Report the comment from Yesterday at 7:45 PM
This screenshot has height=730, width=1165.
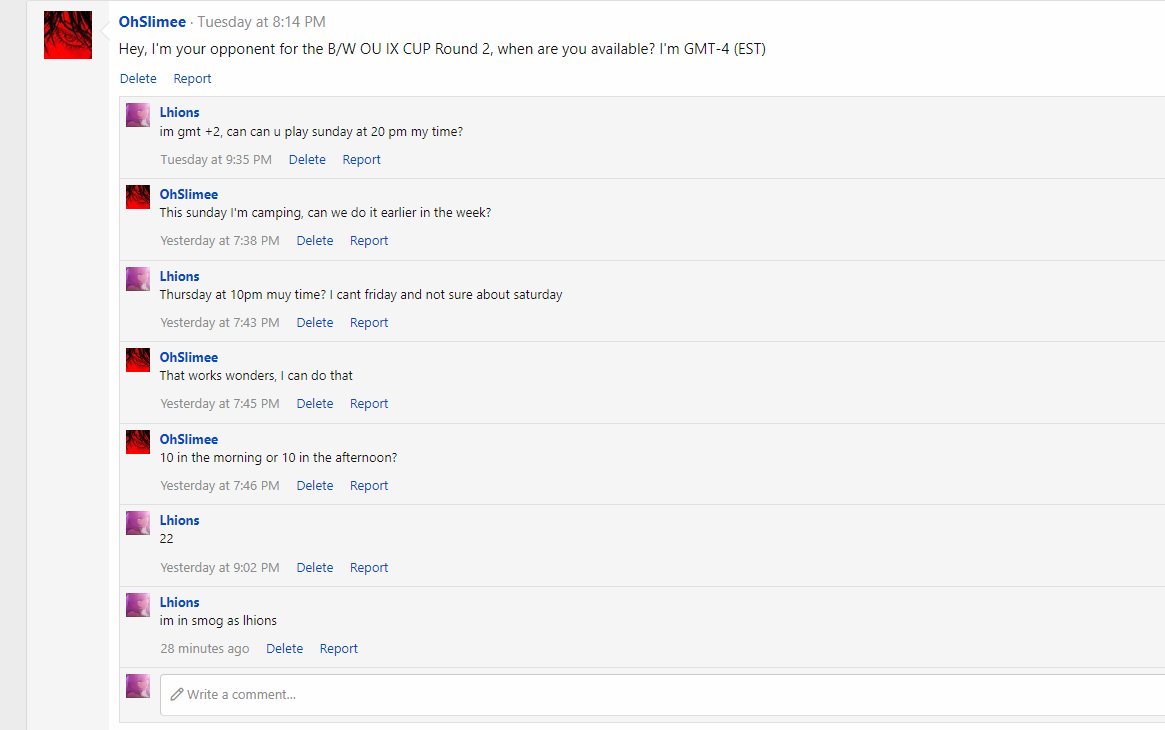pos(369,404)
